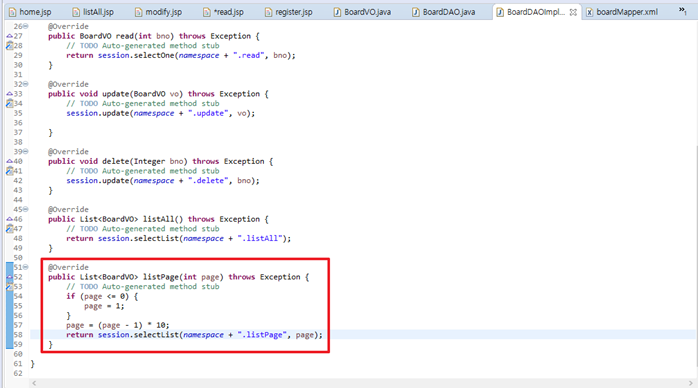Open the listAll.jsp editor tab
698x388 pixels.
click(x=93, y=12)
